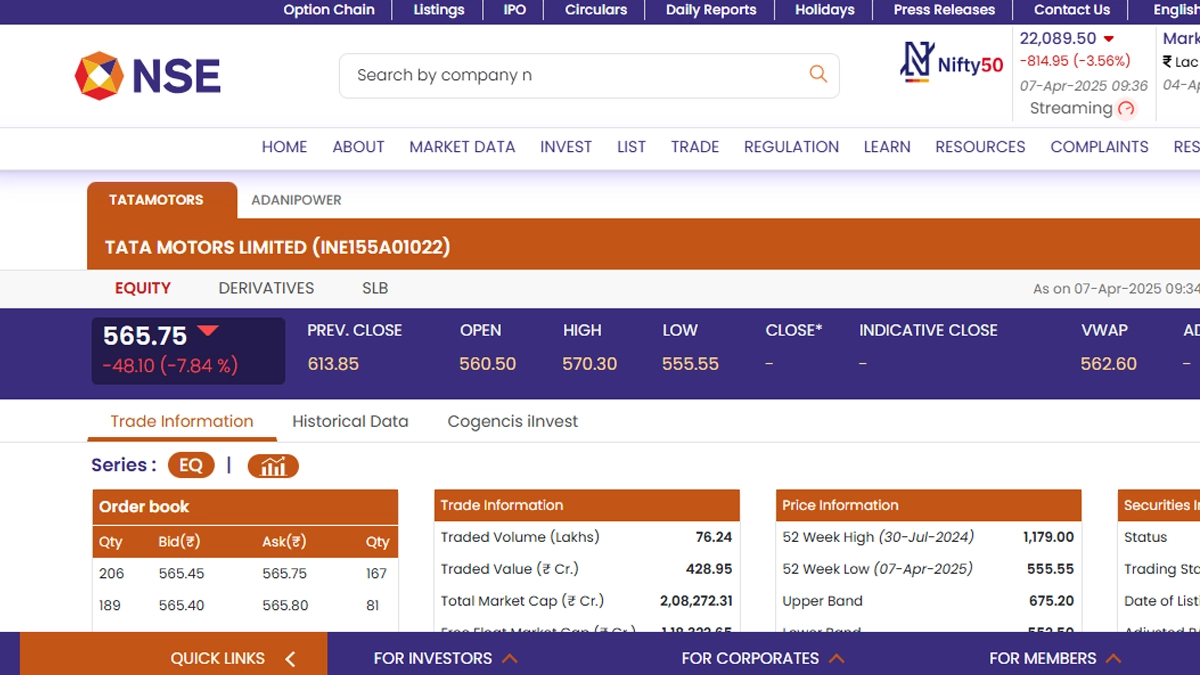Click the Streaming refresh icon
The height and width of the screenshot is (675, 1200).
[x=1127, y=109]
